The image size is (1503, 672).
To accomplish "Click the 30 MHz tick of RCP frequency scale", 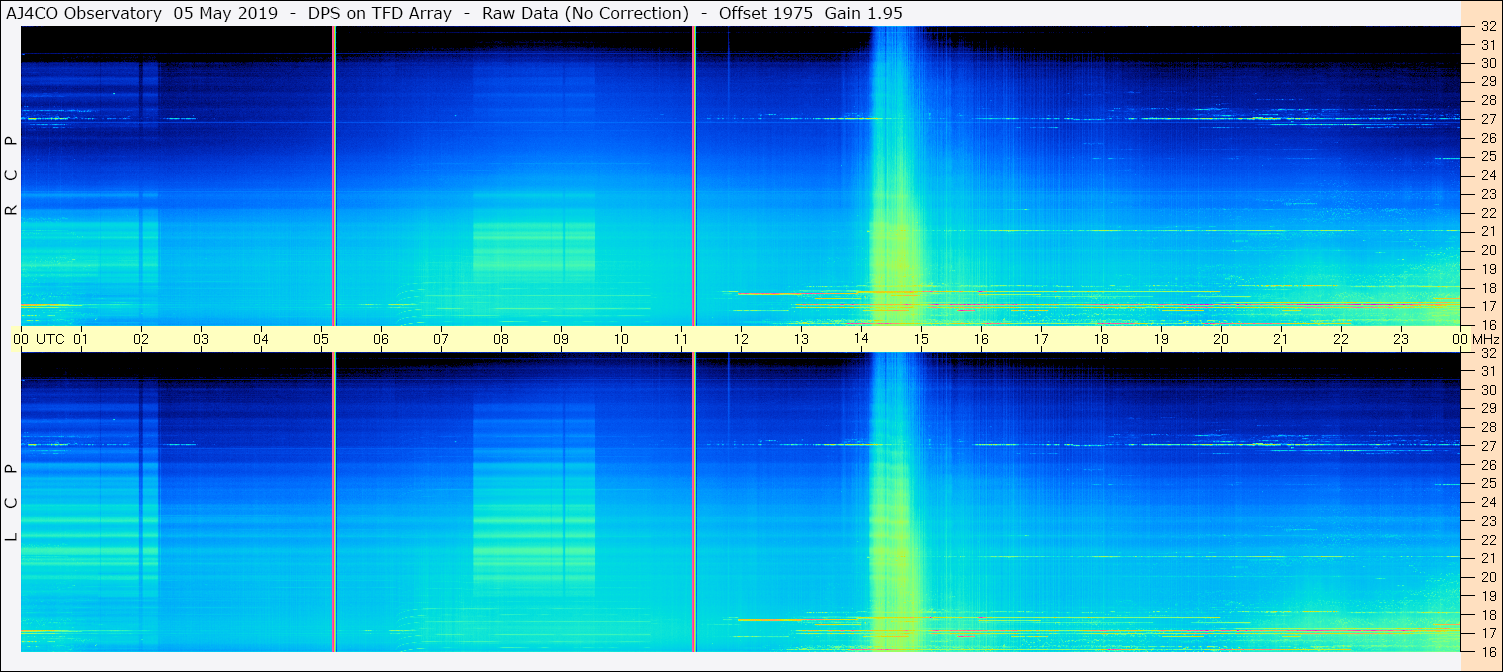I will [1487, 63].
